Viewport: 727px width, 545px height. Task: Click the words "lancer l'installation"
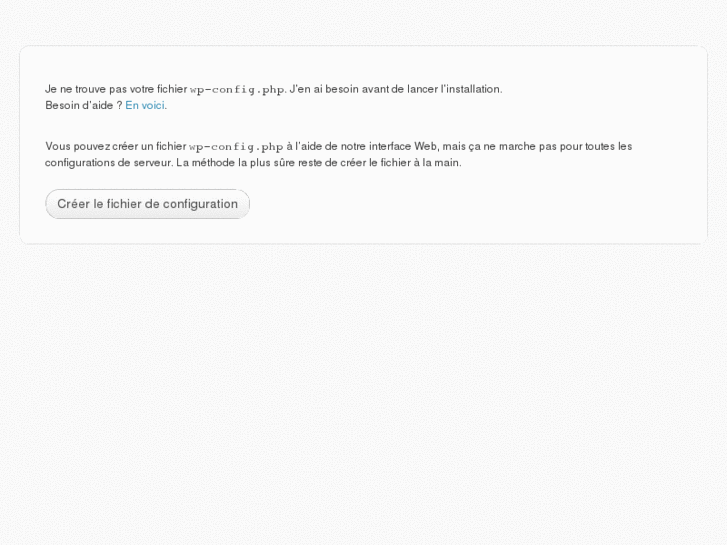pos(460,89)
